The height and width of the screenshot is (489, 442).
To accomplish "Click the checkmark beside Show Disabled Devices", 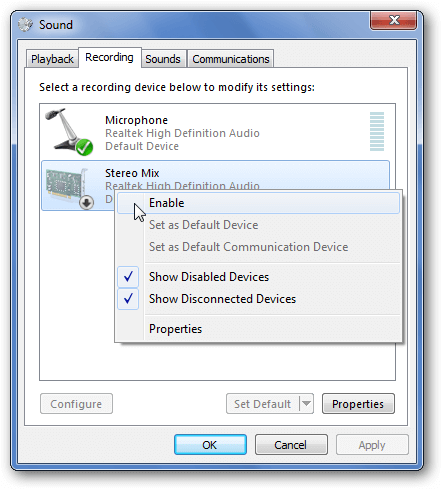I will coord(128,277).
